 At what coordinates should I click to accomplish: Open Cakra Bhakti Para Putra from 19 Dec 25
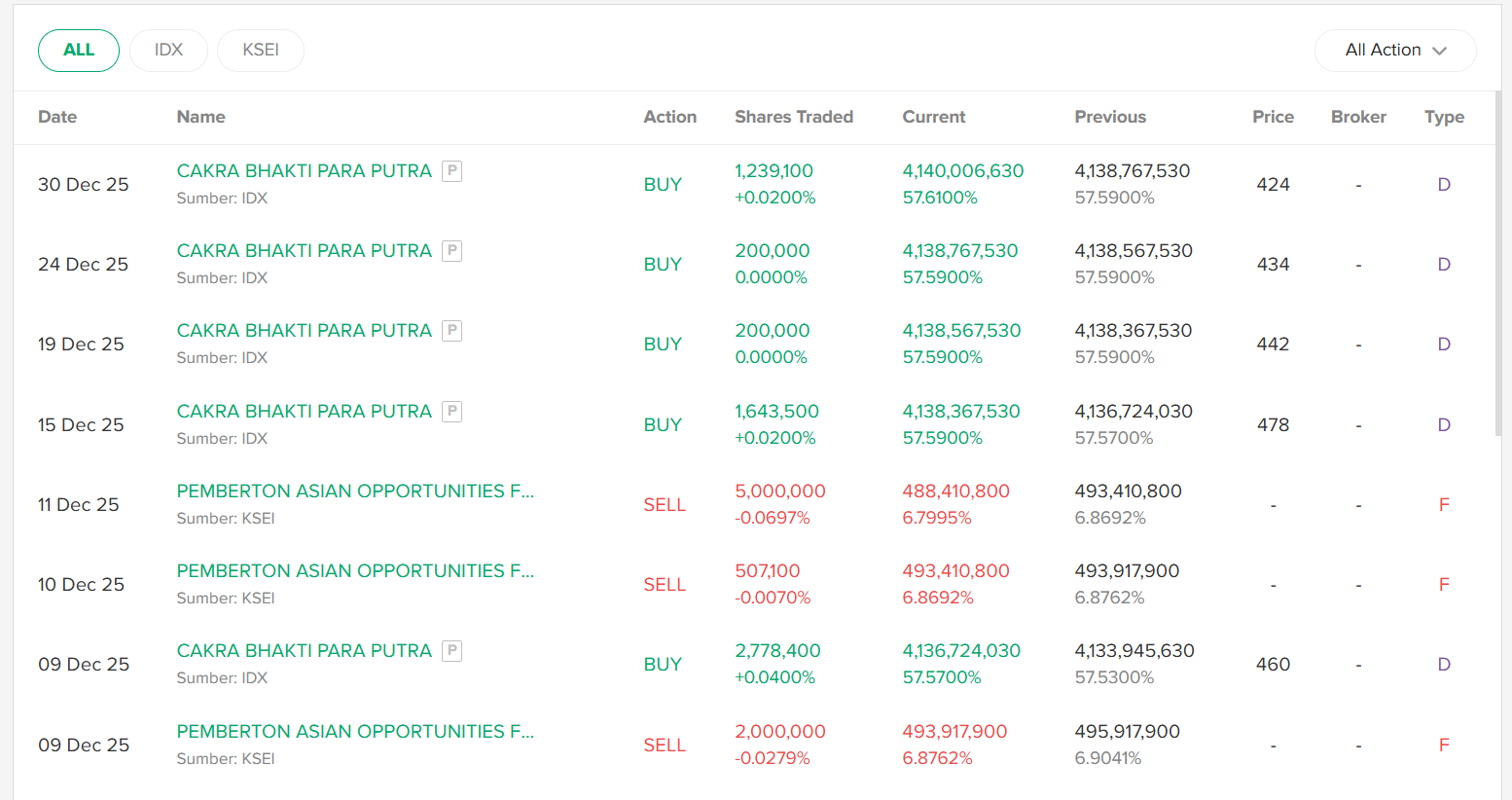tap(305, 331)
